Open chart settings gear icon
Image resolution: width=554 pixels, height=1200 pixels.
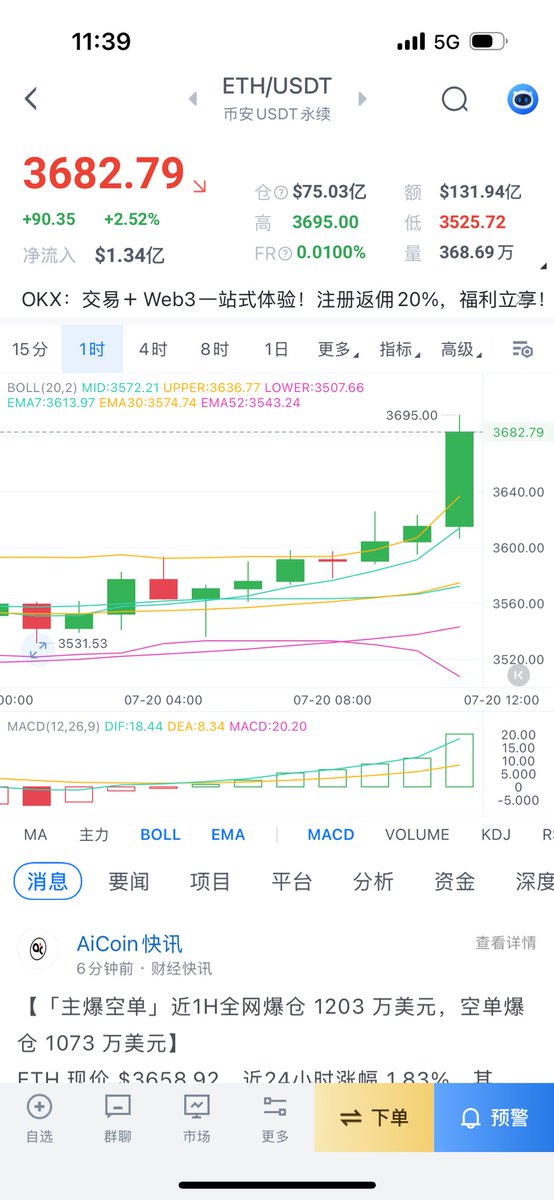point(522,349)
